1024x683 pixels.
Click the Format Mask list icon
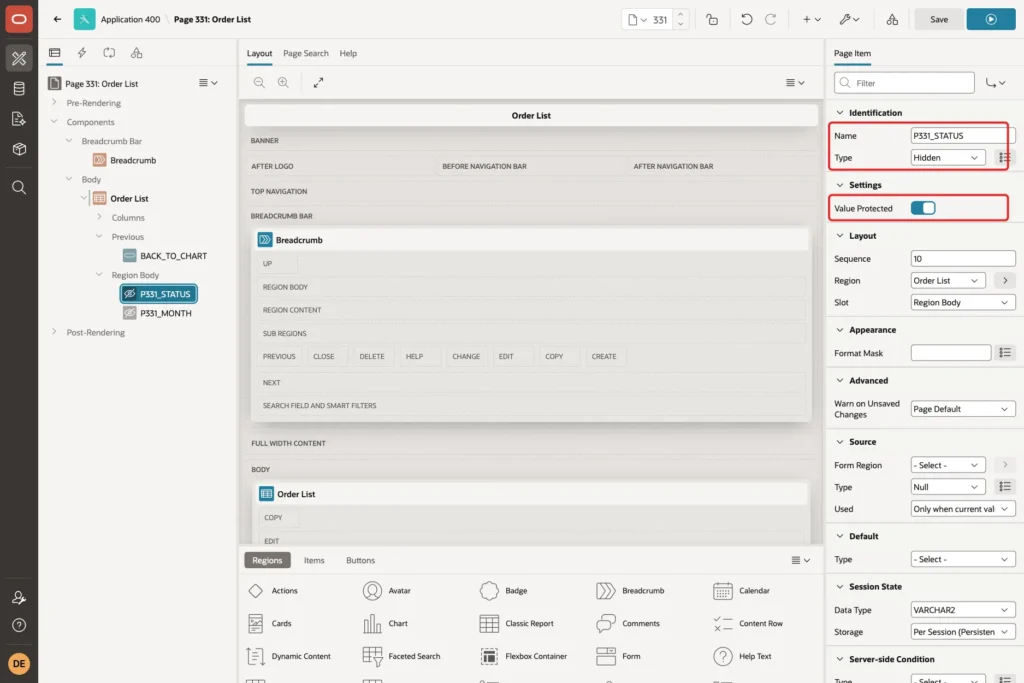[x=1004, y=353]
